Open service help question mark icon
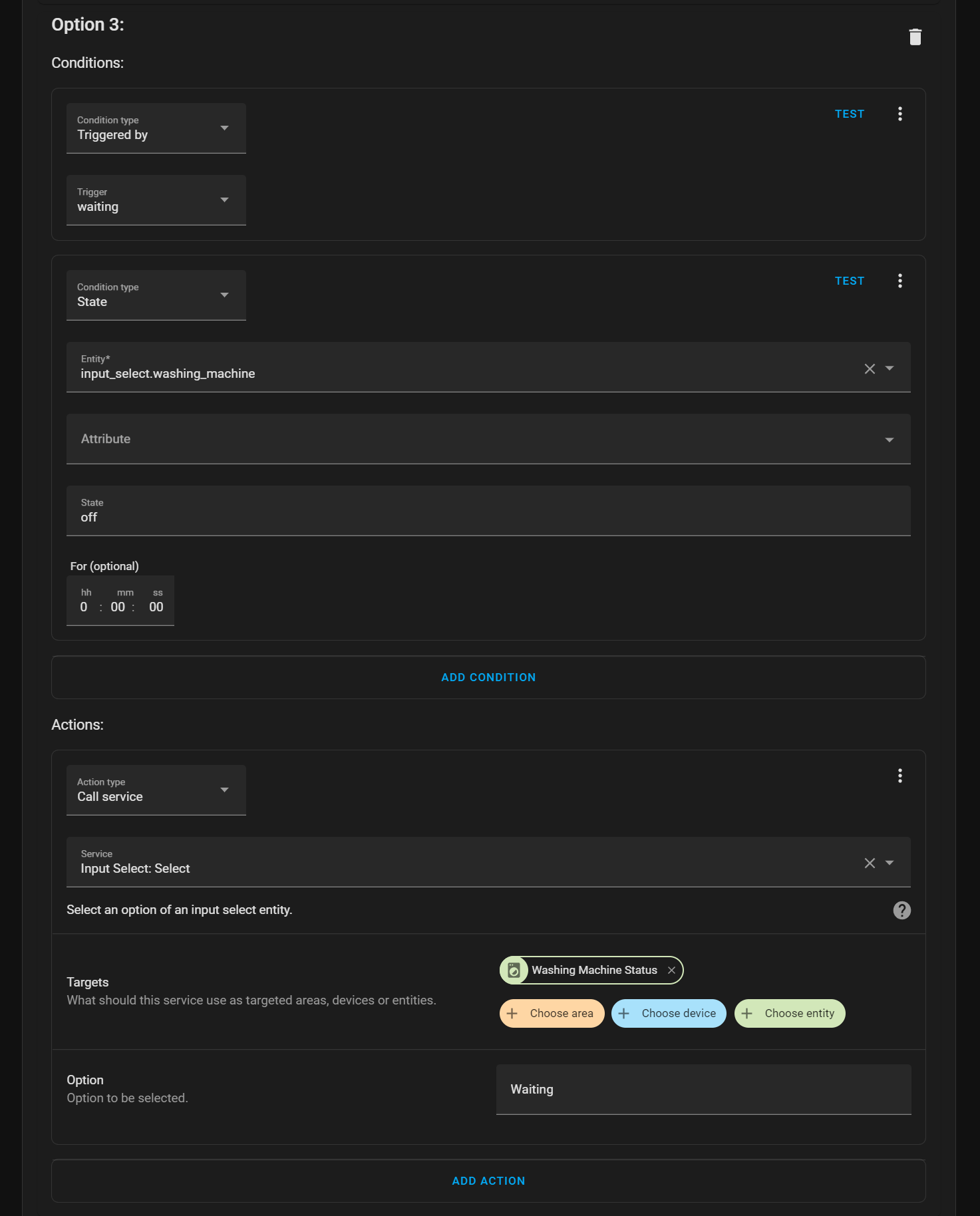This screenshot has height=1216, width=980. click(x=901, y=910)
